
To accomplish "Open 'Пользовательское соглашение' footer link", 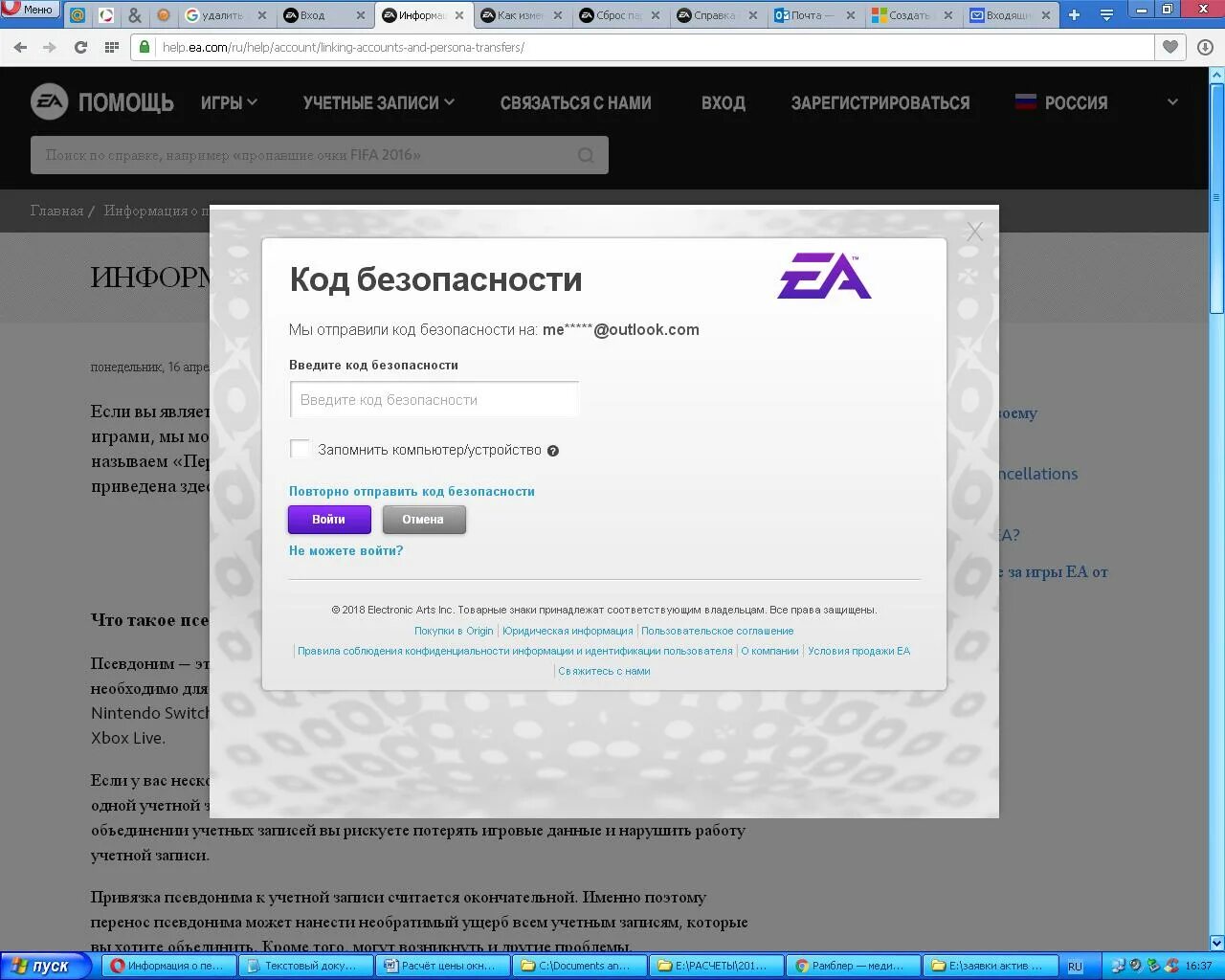I will point(718,631).
